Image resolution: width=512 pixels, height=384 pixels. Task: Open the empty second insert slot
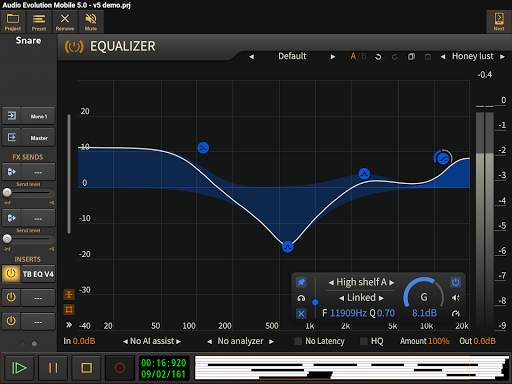coord(38,297)
